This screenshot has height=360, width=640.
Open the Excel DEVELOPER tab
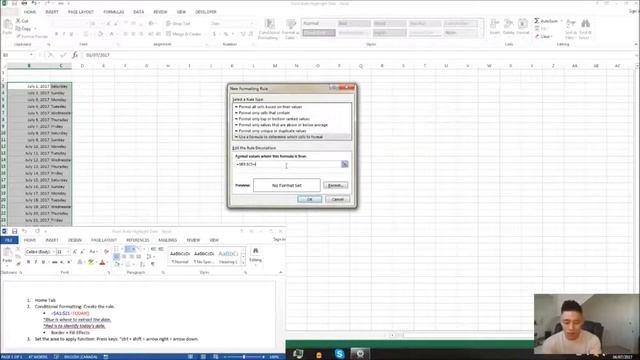point(206,12)
